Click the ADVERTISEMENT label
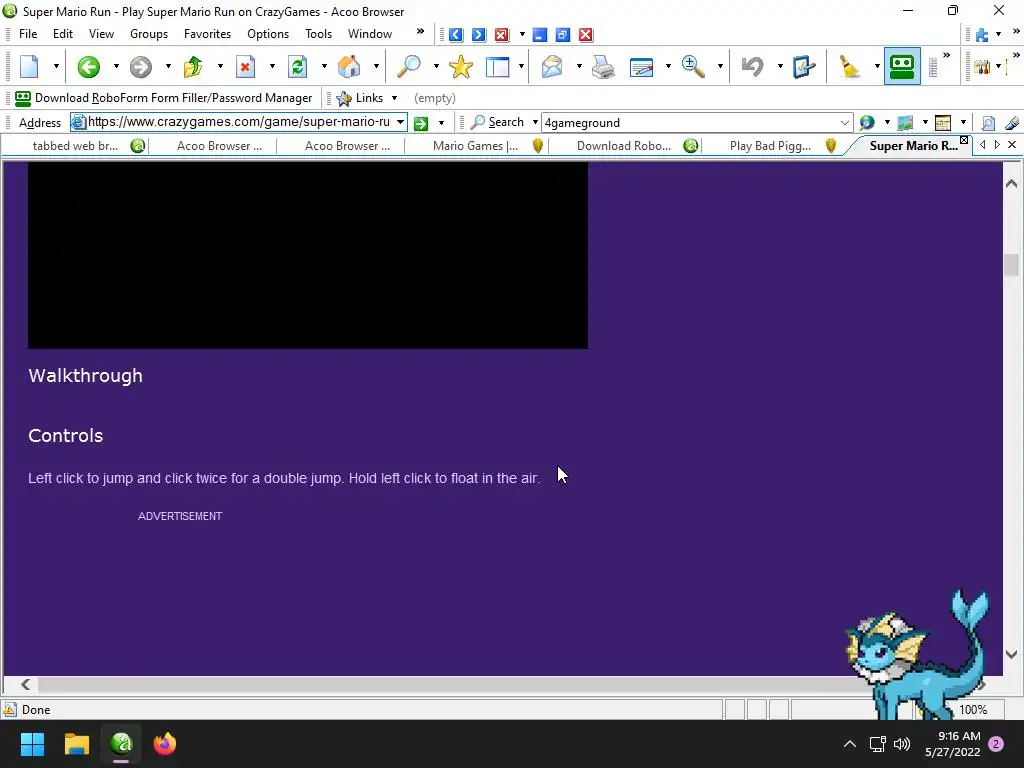1024x768 pixels. click(x=180, y=516)
